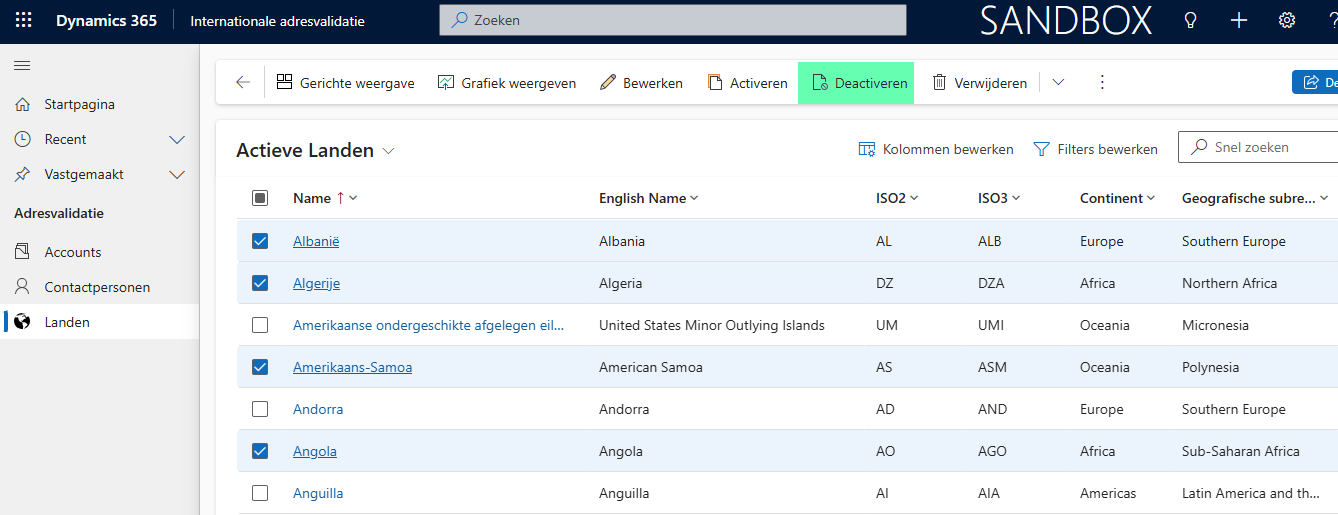
Task: Collapse the hamburger navigation menu
Action: [x=22, y=65]
